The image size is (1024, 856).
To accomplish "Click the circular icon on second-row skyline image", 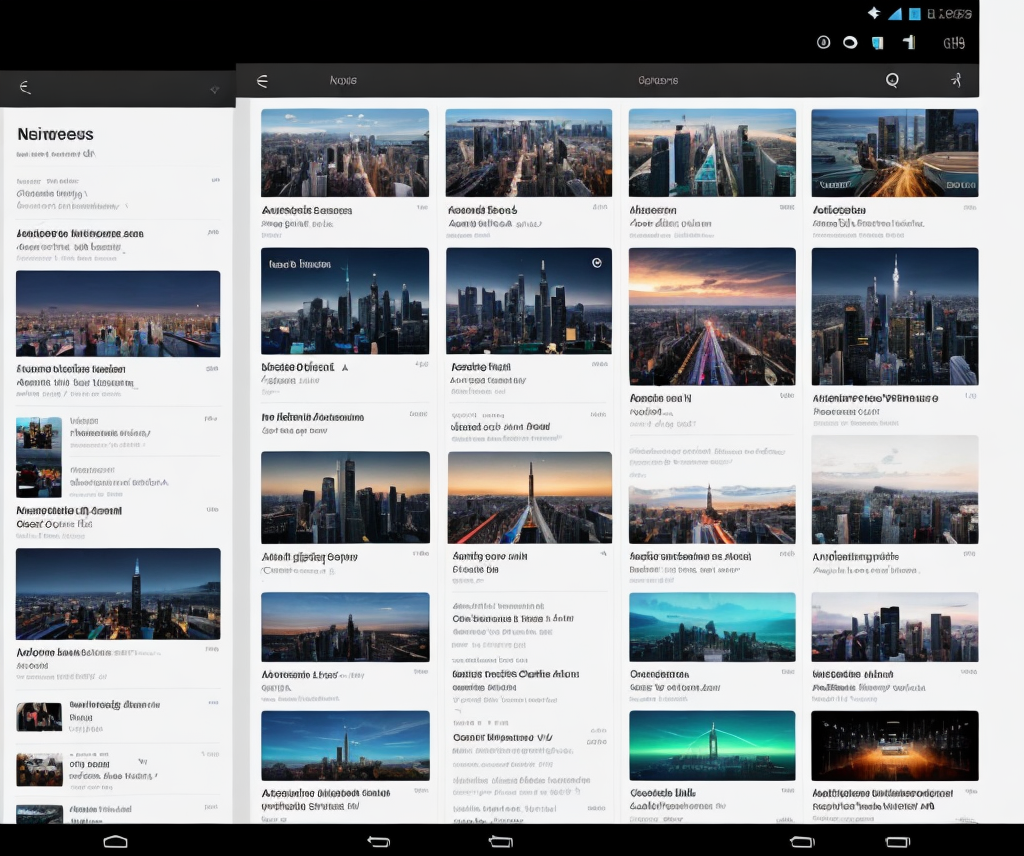I will pyautogui.click(x=597, y=263).
